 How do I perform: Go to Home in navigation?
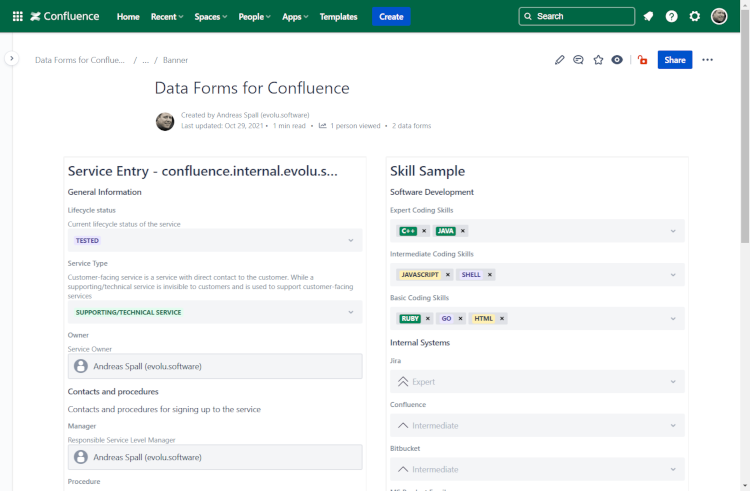click(x=128, y=17)
